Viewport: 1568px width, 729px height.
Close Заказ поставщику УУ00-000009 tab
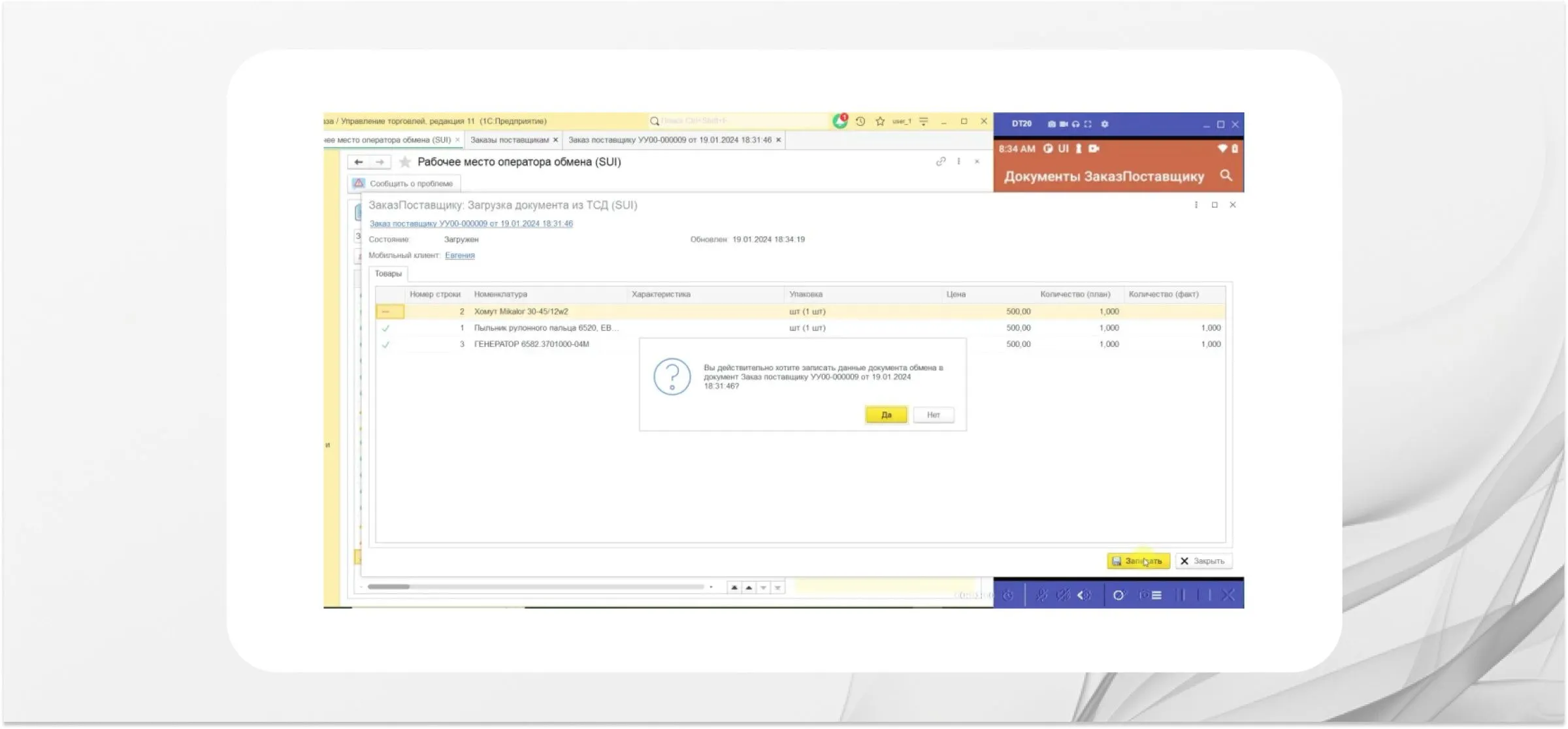pyautogui.click(x=778, y=140)
